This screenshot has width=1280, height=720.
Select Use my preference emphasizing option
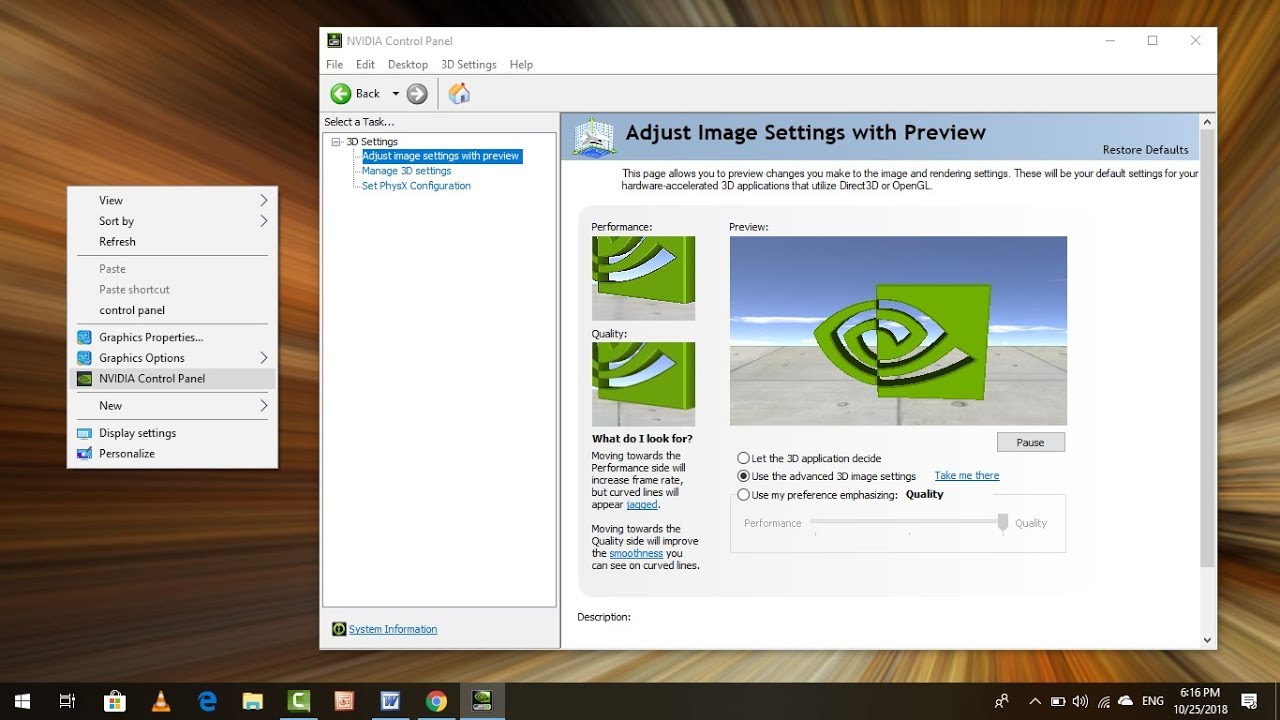click(x=817, y=494)
